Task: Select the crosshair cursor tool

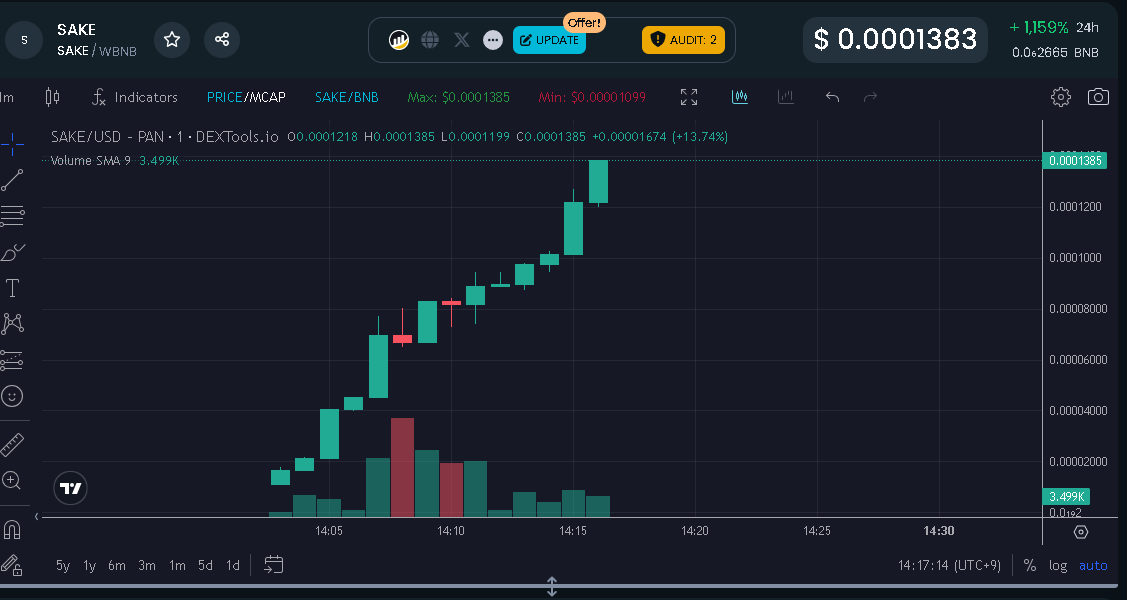Action: (12, 144)
